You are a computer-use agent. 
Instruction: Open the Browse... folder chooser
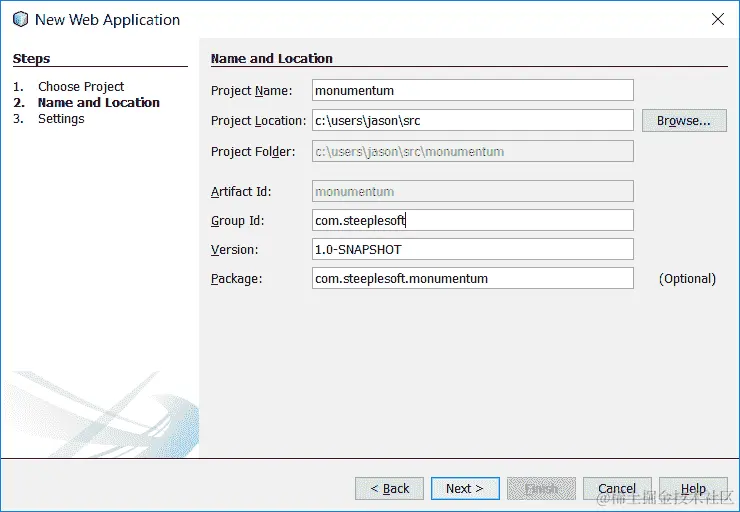(x=684, y=121)
